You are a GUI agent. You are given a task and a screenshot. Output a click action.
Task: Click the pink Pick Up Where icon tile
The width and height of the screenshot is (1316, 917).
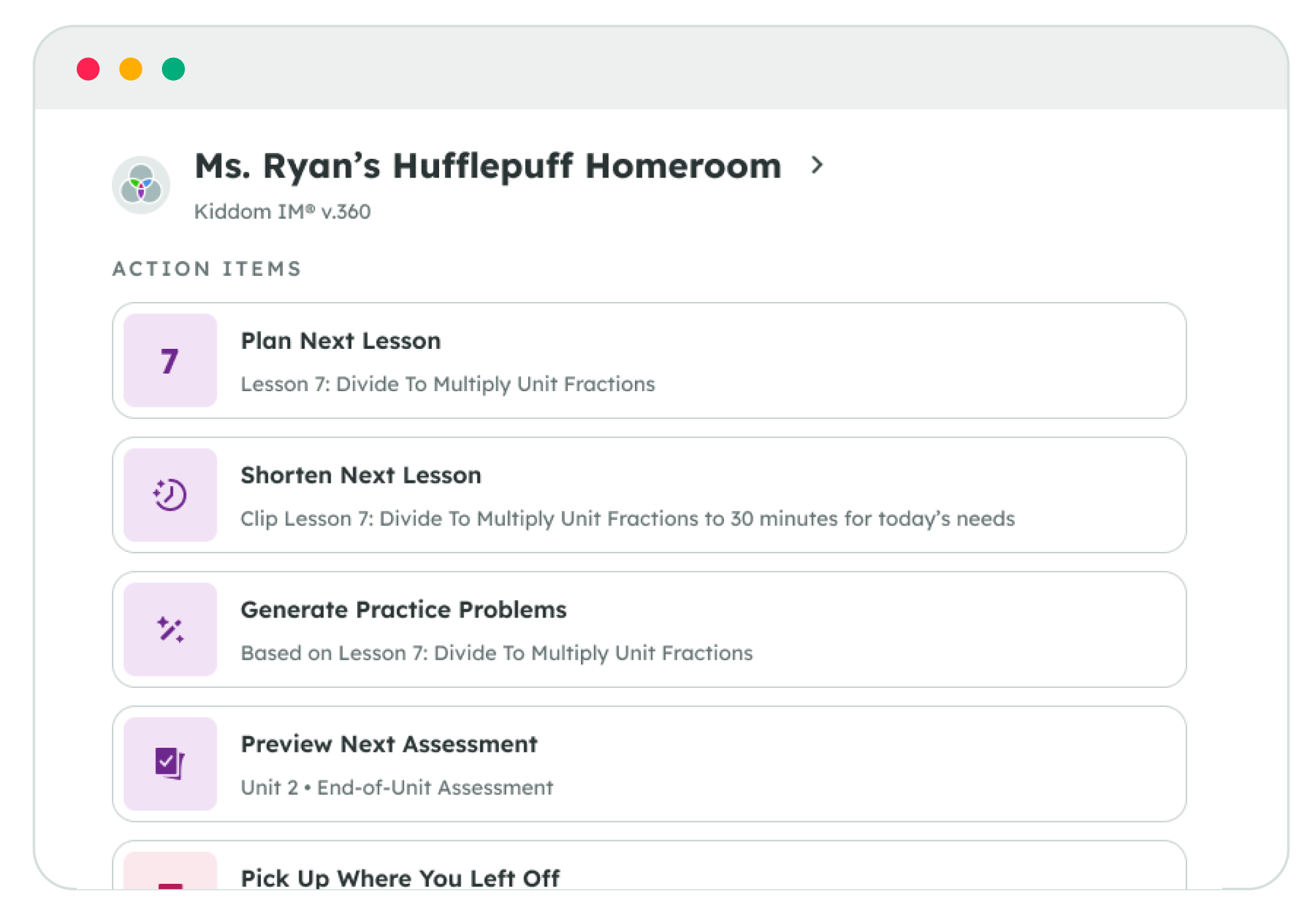point(170,872)
